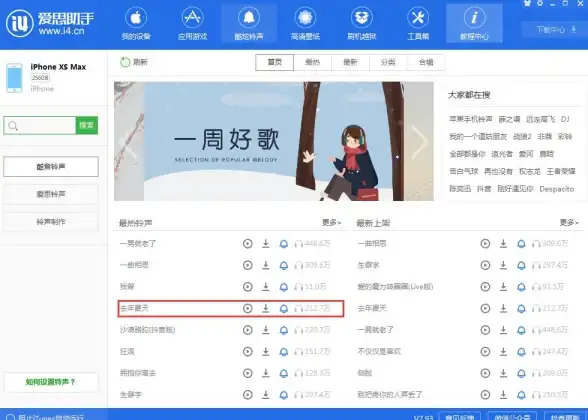Open the 应用游戏 apps and games section
Viewport: 588px width, 420px height.
tap(192, 24)
